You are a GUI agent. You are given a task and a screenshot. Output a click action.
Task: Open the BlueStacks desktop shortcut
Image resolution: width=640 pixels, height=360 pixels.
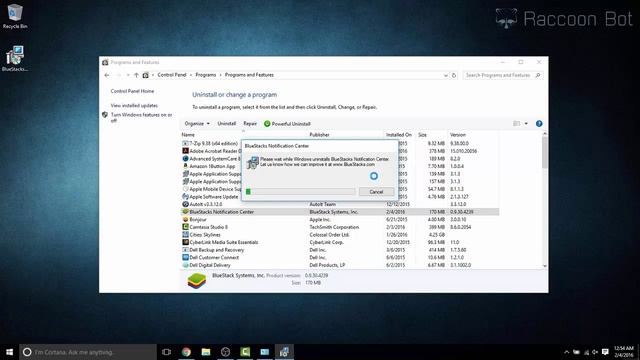[x=15, y=59]
